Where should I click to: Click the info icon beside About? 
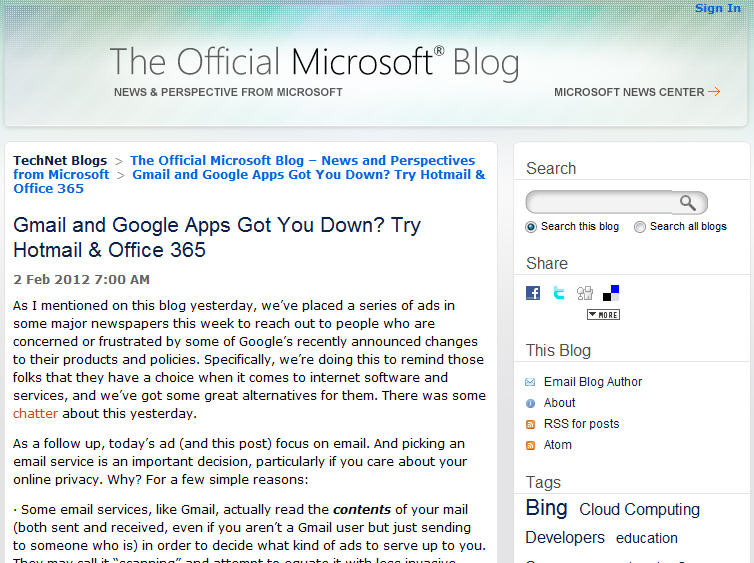tap(530, 403)
